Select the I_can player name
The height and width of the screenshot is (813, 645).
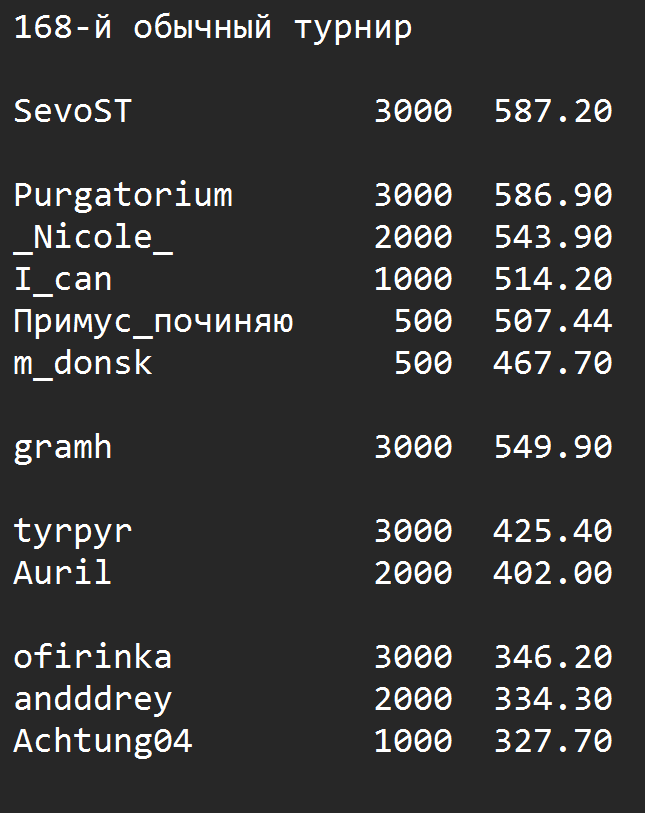(63, 281)
